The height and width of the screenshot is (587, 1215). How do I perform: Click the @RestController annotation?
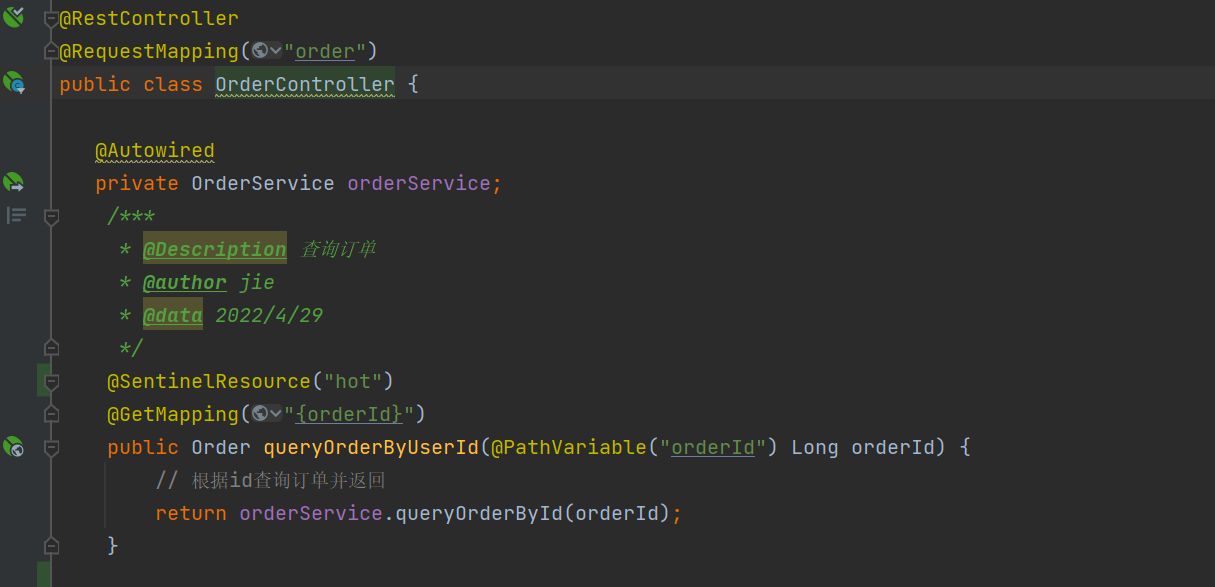pos(149,18)
